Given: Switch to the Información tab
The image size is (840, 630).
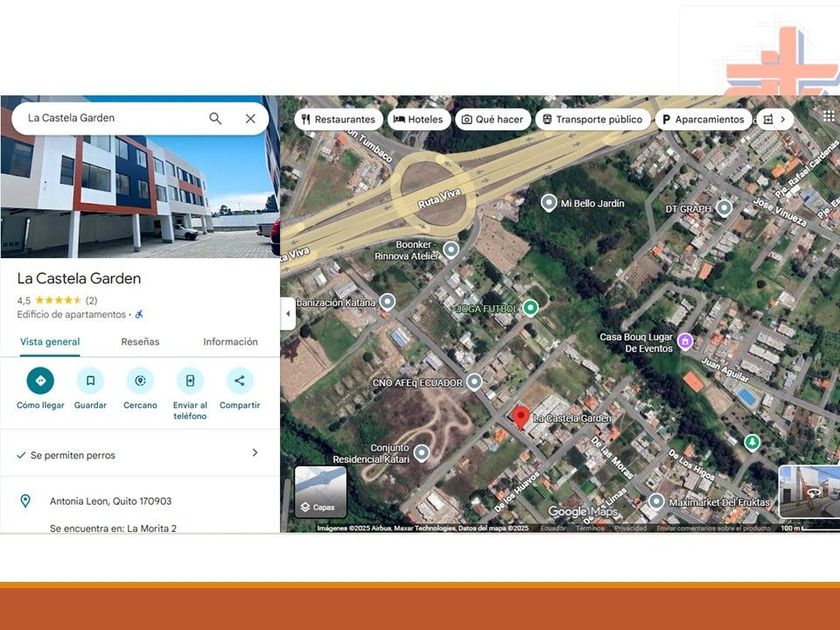Looking at the screenshot, I should (x=230, y=342).
